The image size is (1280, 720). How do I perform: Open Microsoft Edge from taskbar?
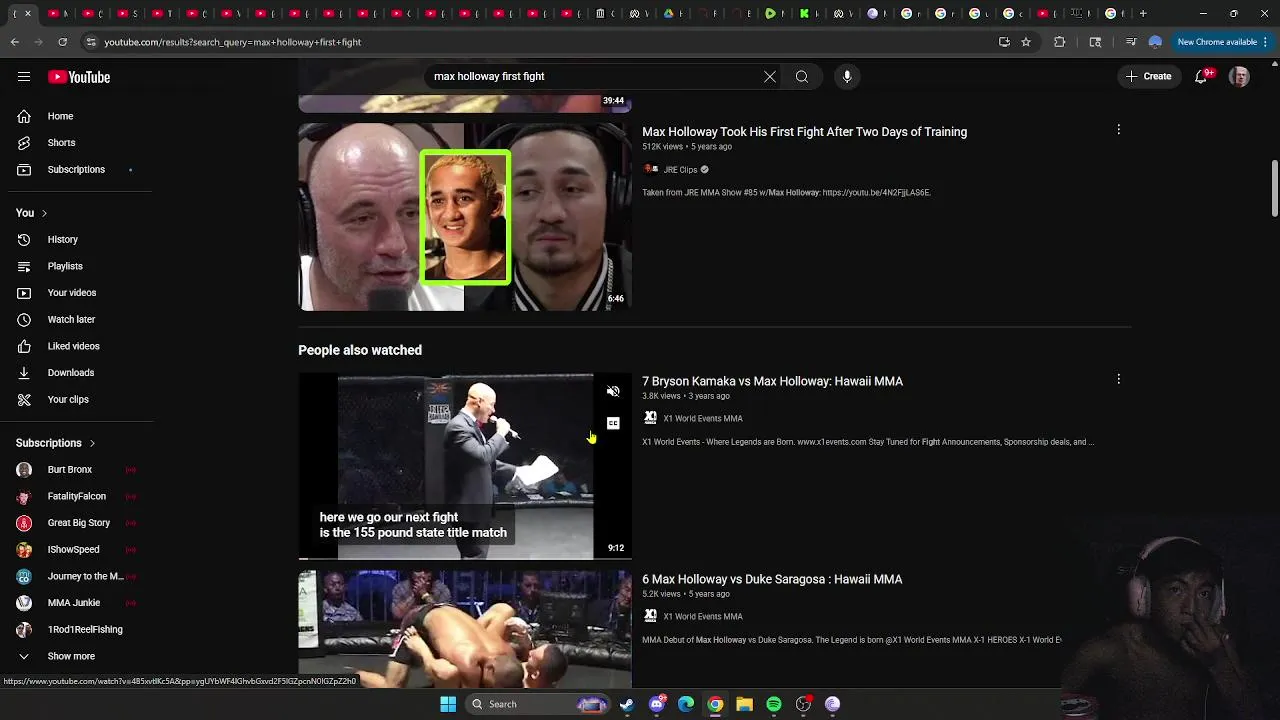686,704
